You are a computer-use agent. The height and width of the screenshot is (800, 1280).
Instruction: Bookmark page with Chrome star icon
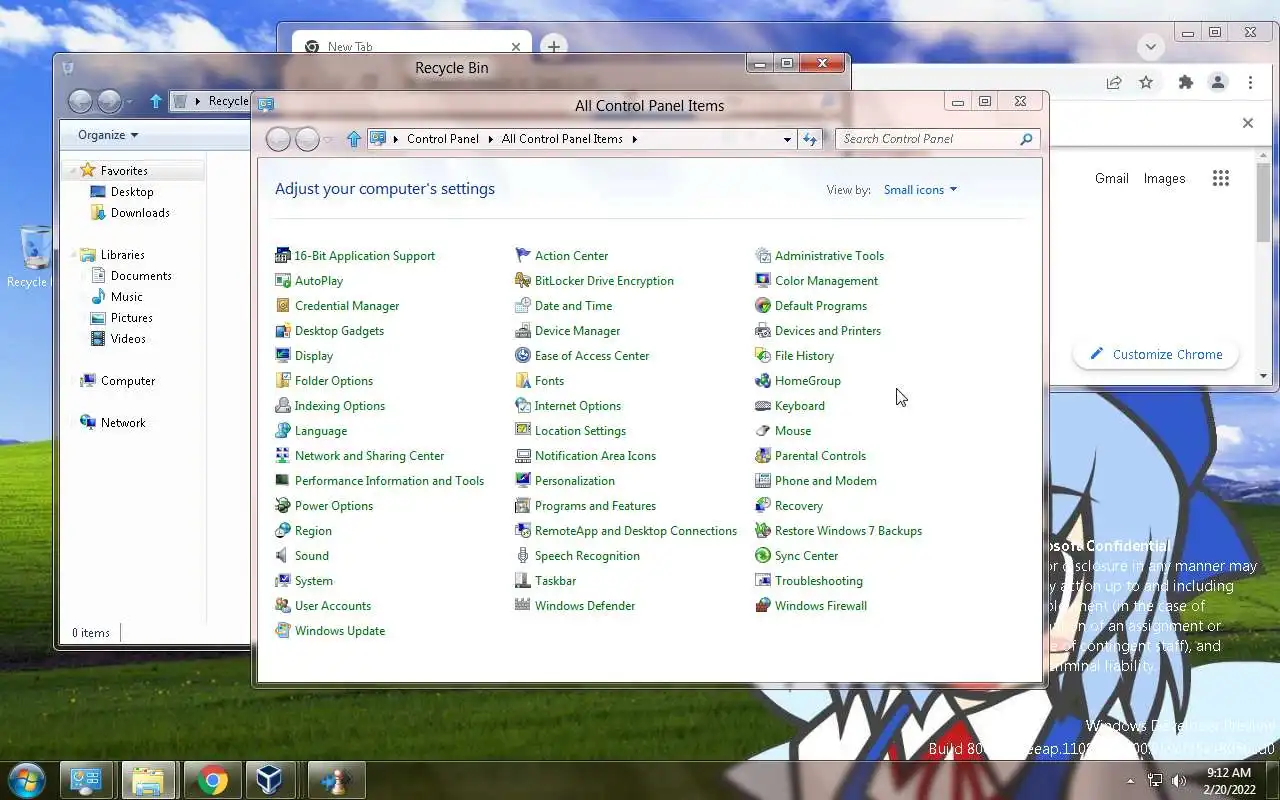[1146, 83]
